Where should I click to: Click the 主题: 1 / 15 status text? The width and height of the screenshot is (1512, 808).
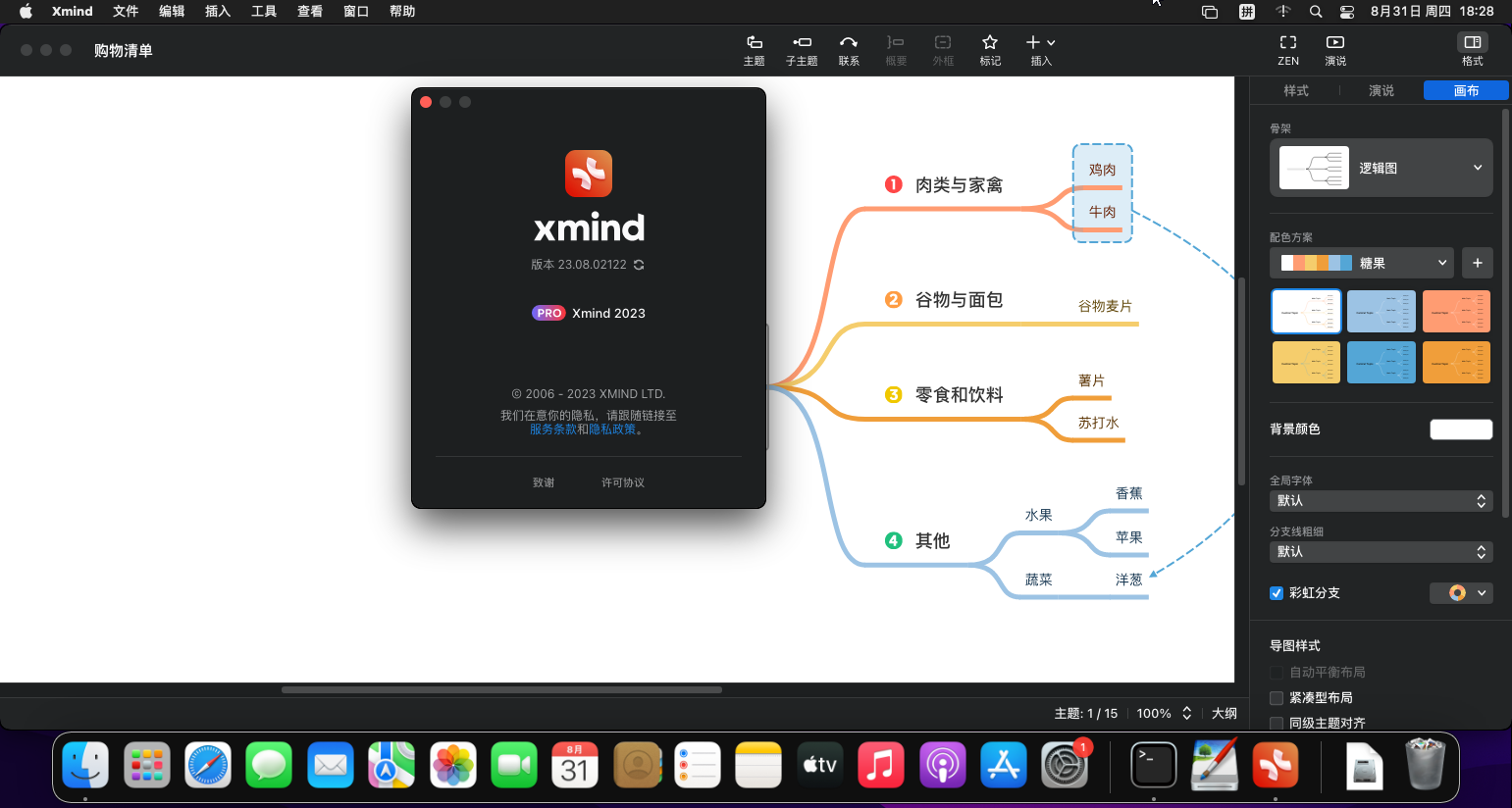1086,714
